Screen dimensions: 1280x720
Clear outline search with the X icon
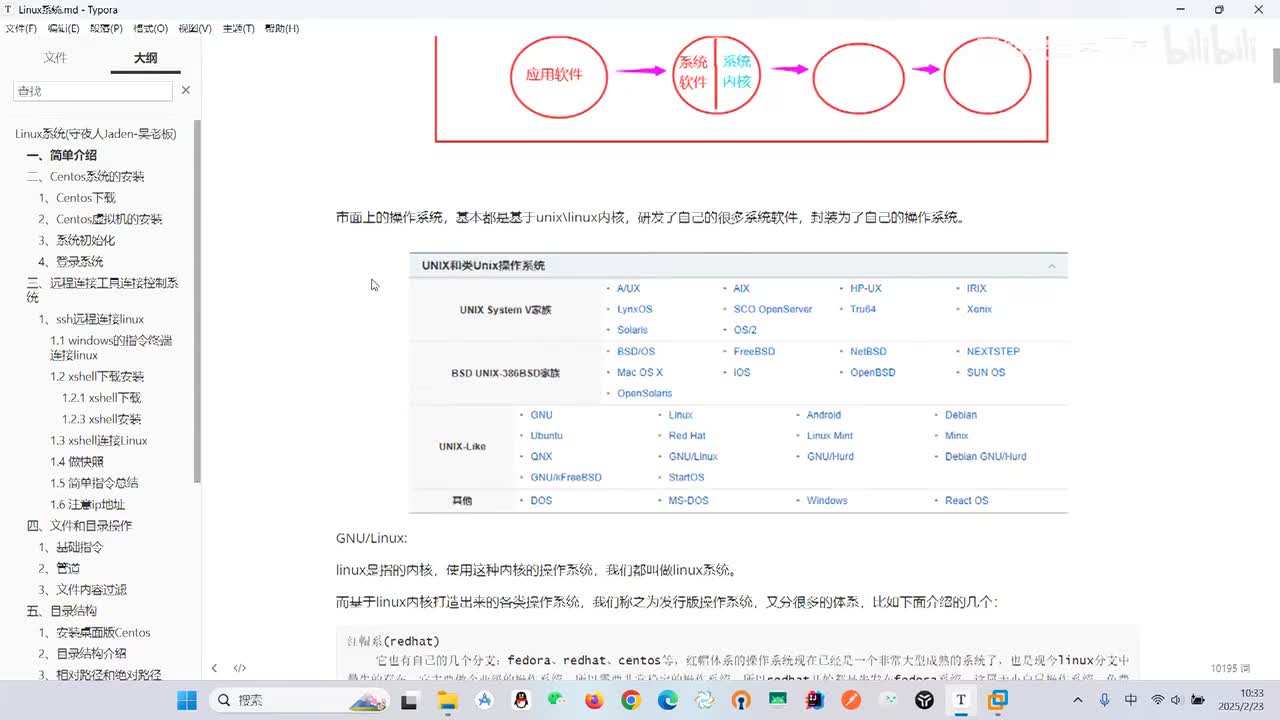pos(185,90)
